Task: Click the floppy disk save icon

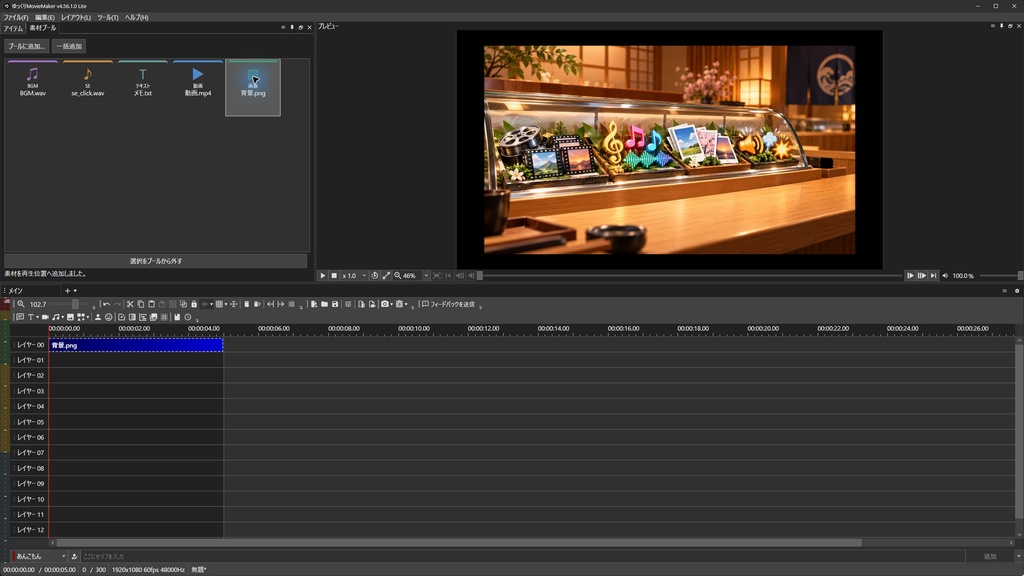Action: (x=335, y=304)
